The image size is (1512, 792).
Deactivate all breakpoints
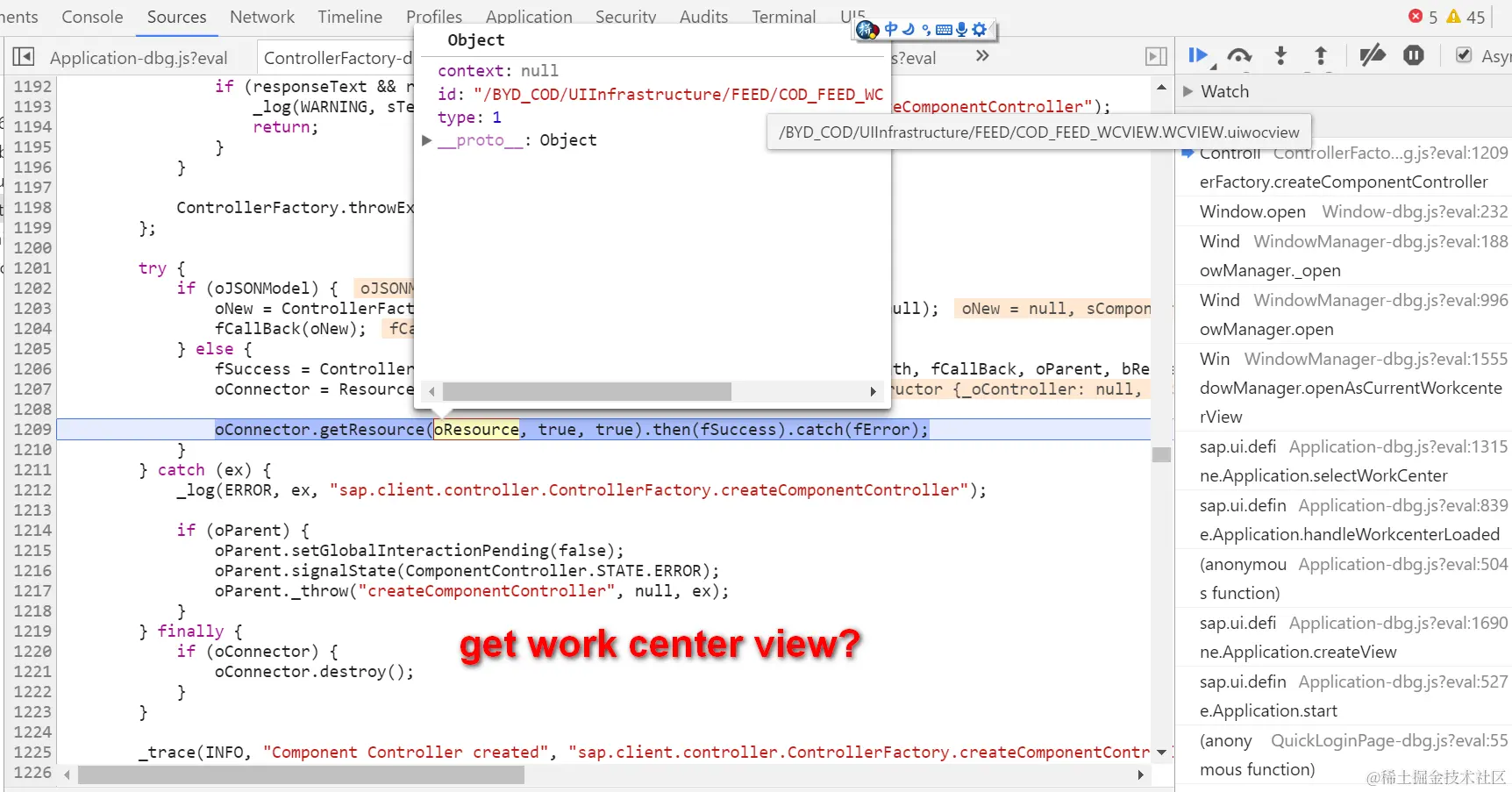click(1372, 56)
